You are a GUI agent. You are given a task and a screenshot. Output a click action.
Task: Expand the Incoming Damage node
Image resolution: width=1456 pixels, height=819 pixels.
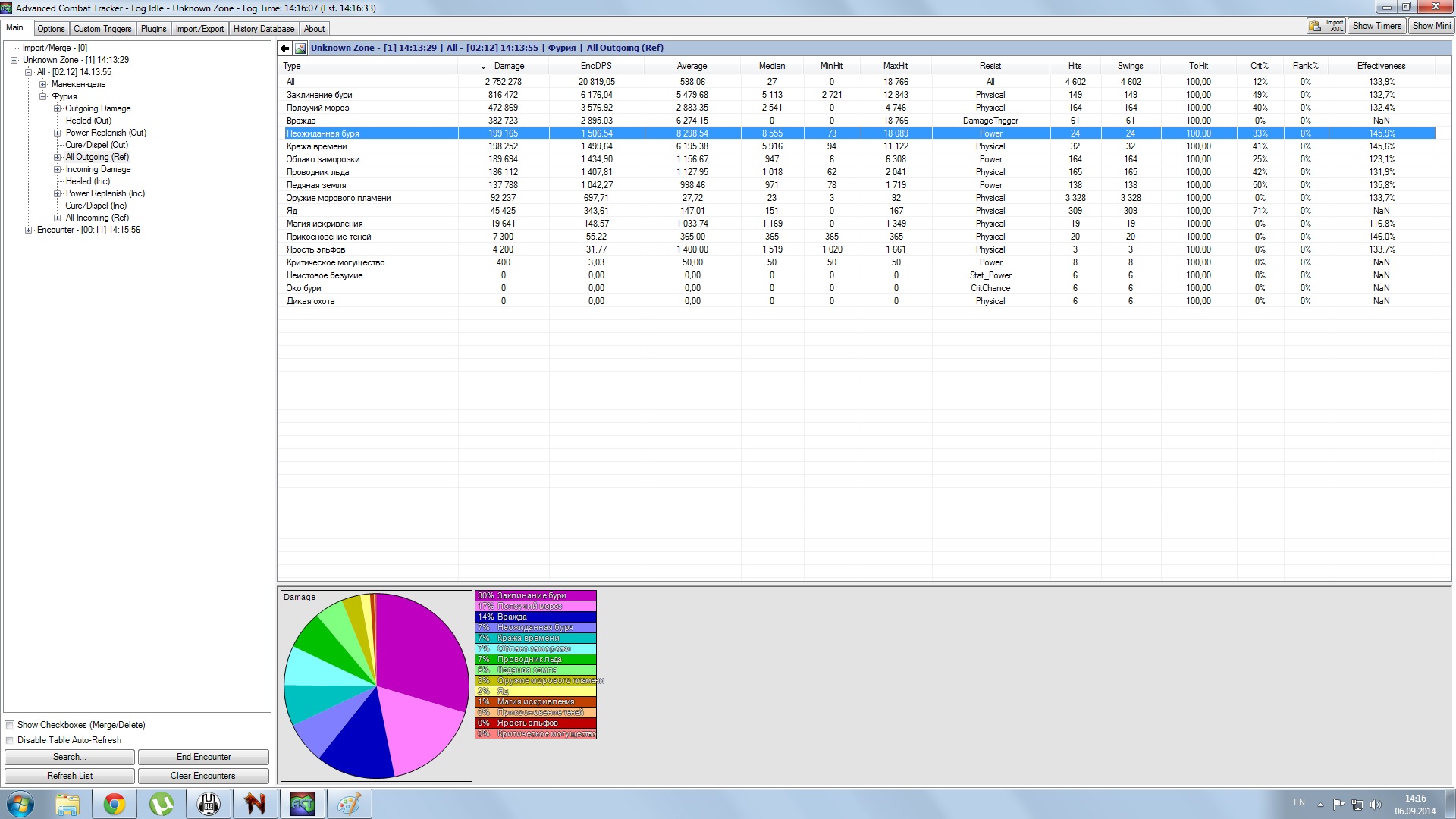pos(57,169)
